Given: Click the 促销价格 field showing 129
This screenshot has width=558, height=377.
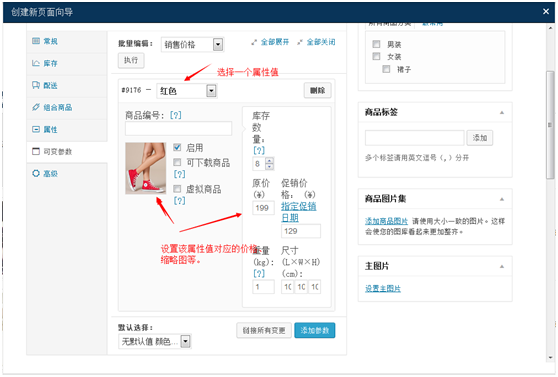Looking at the screenshot, I should coord(301,231).
